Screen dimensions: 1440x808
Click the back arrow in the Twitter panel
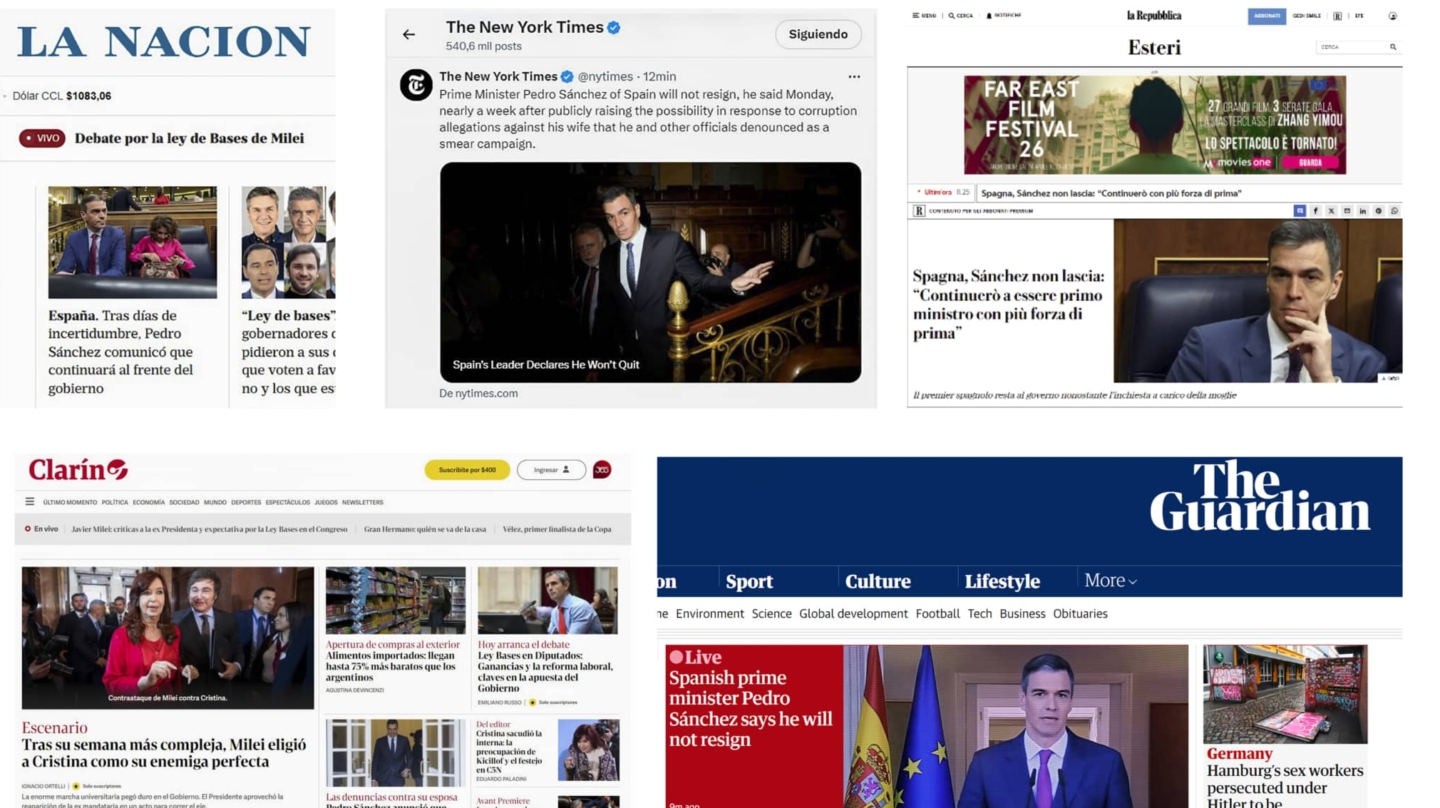[x=409, y=35]
